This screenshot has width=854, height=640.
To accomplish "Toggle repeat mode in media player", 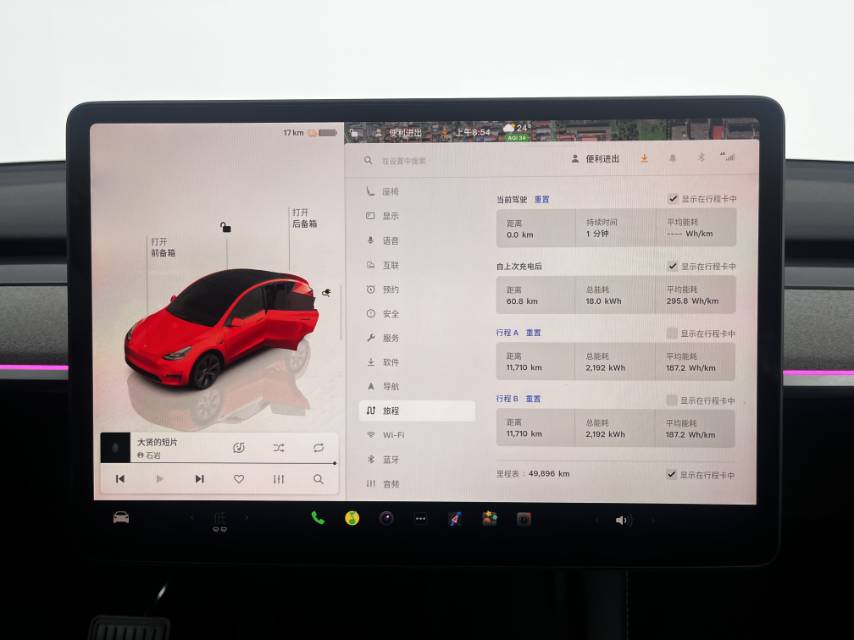I will click(319, 448).
